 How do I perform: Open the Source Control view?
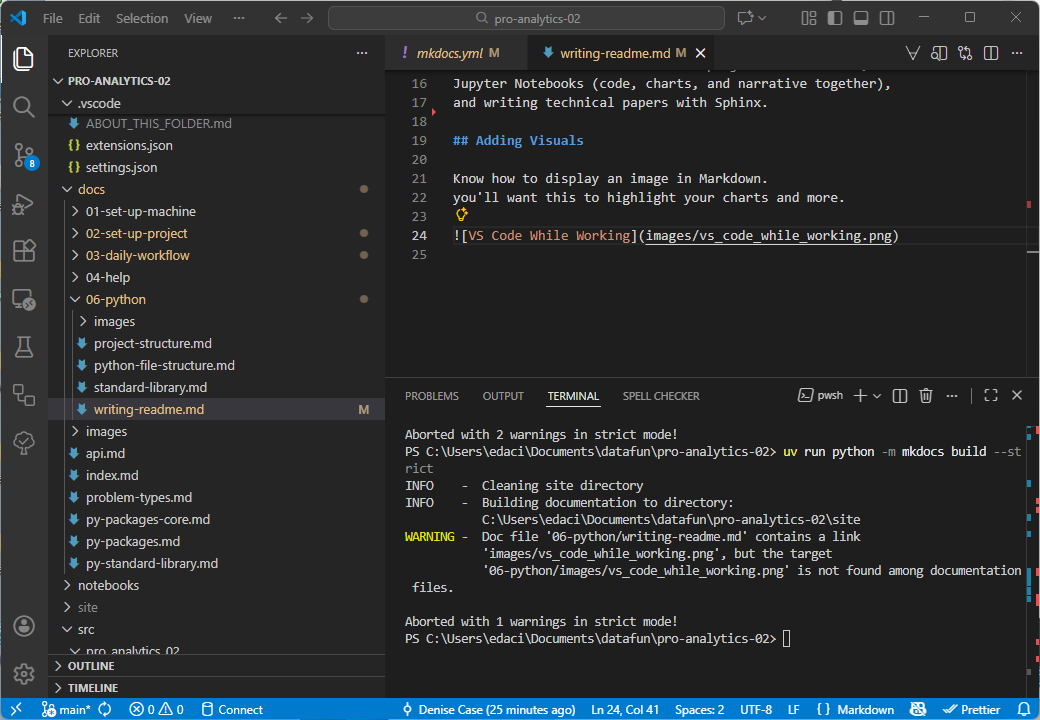click(23, 155)
